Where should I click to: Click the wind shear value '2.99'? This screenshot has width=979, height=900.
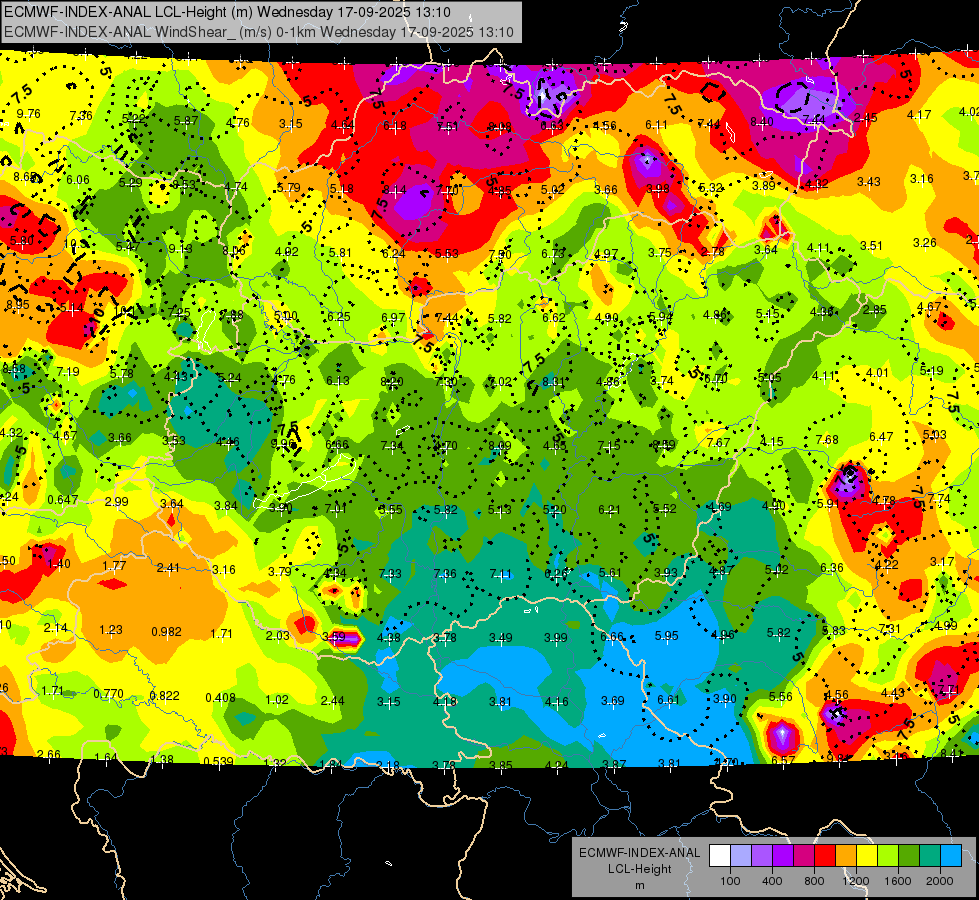tap(117, 502)
